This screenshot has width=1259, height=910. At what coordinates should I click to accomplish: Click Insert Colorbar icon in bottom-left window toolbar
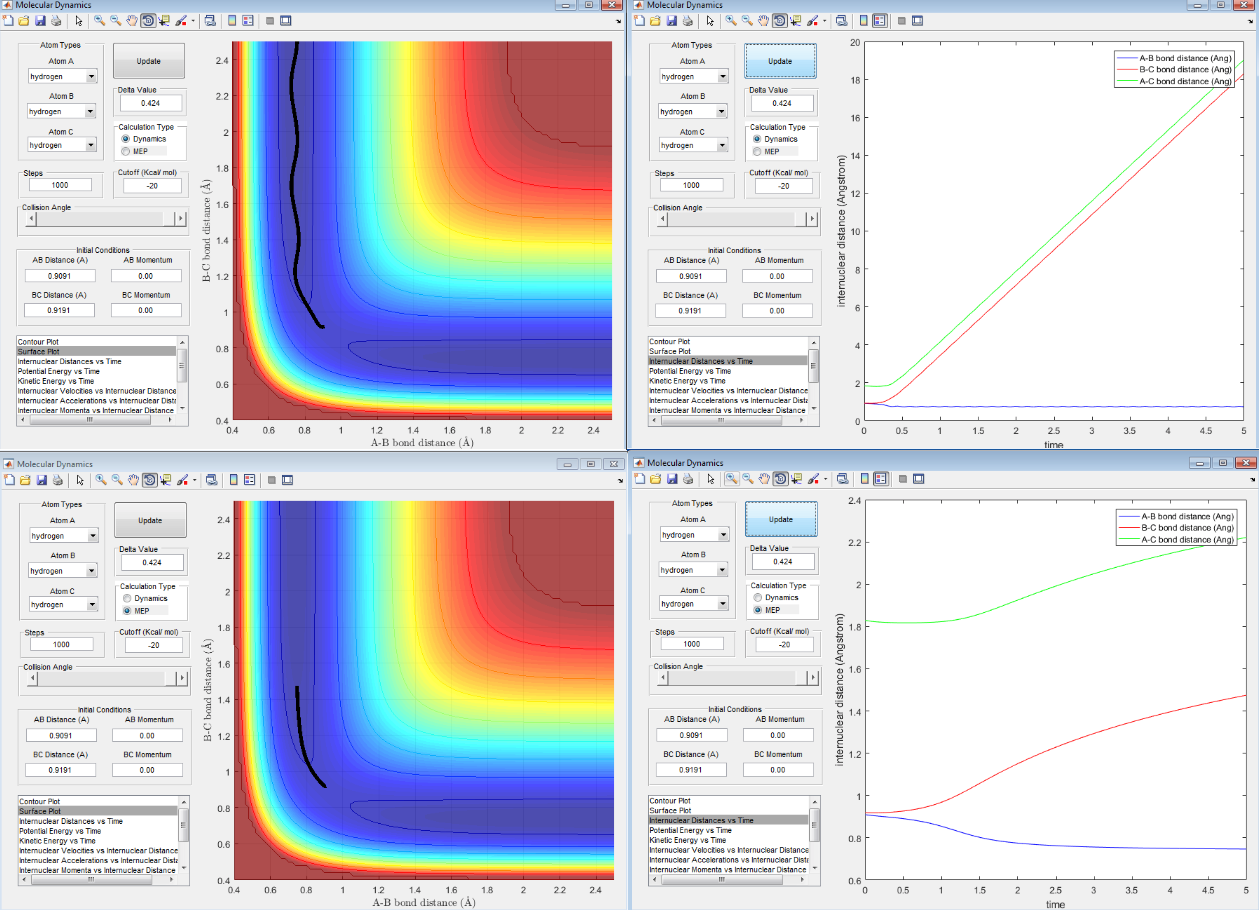[231, 479]
